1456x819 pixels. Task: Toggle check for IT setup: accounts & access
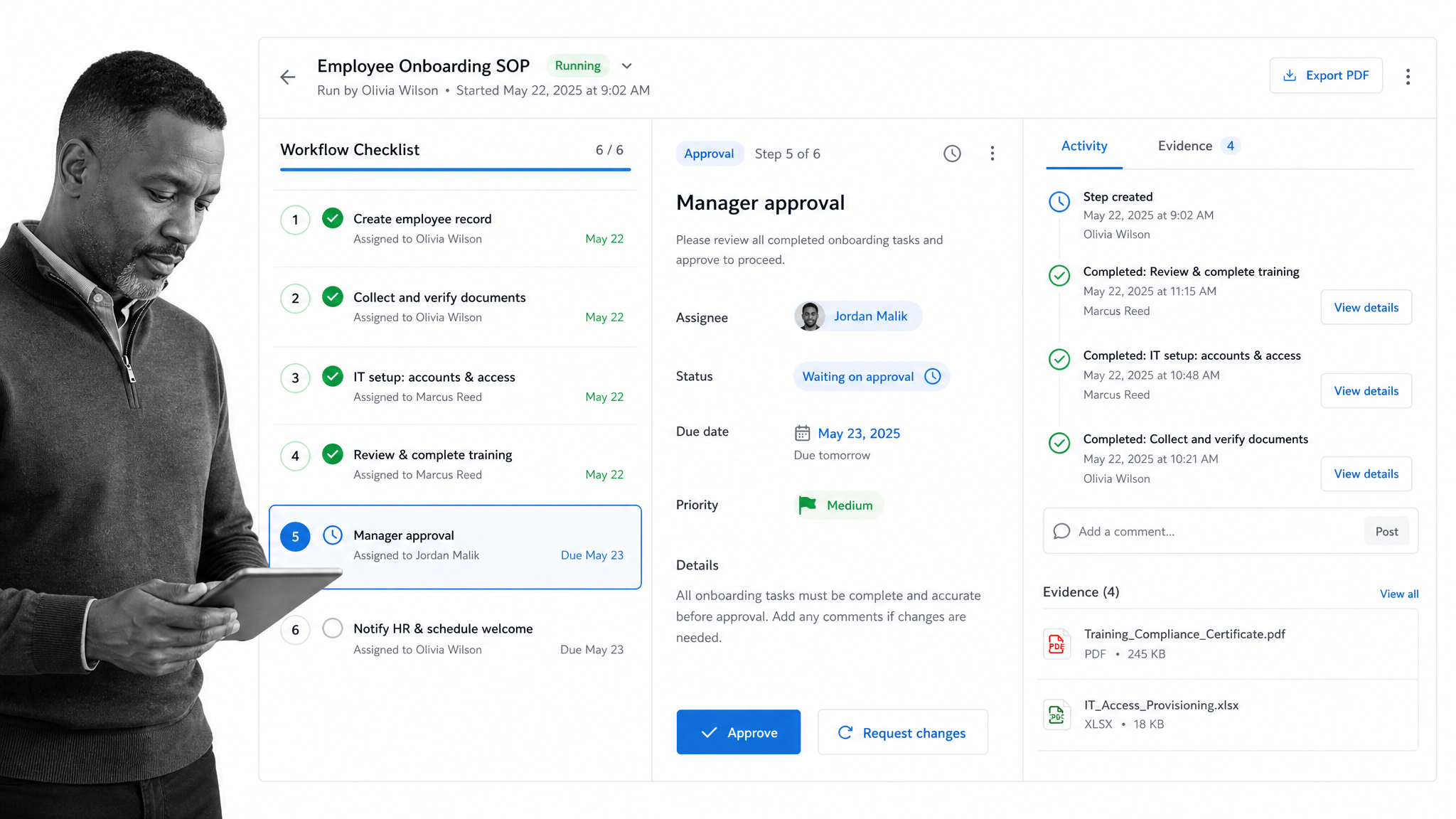[x=333, y=376]
